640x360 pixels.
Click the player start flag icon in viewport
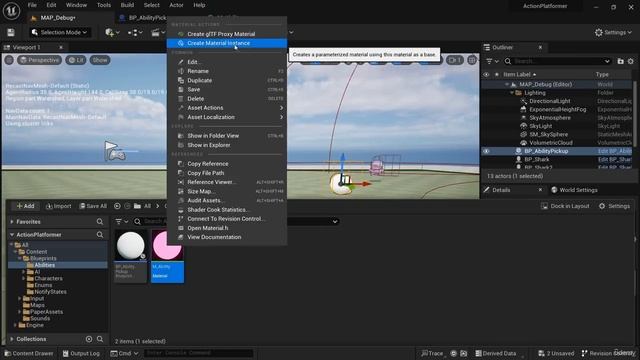114,151
